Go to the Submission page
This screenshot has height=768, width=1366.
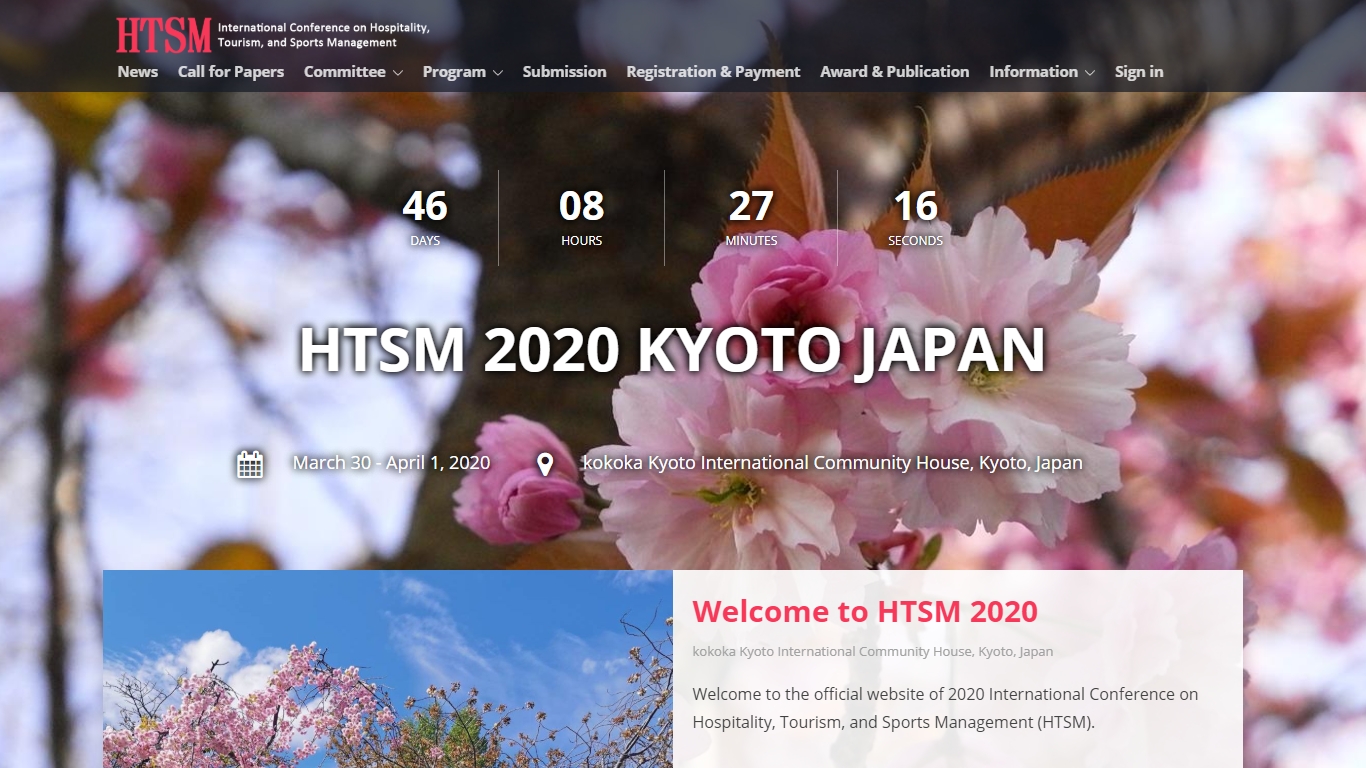[x=564, y=72]
